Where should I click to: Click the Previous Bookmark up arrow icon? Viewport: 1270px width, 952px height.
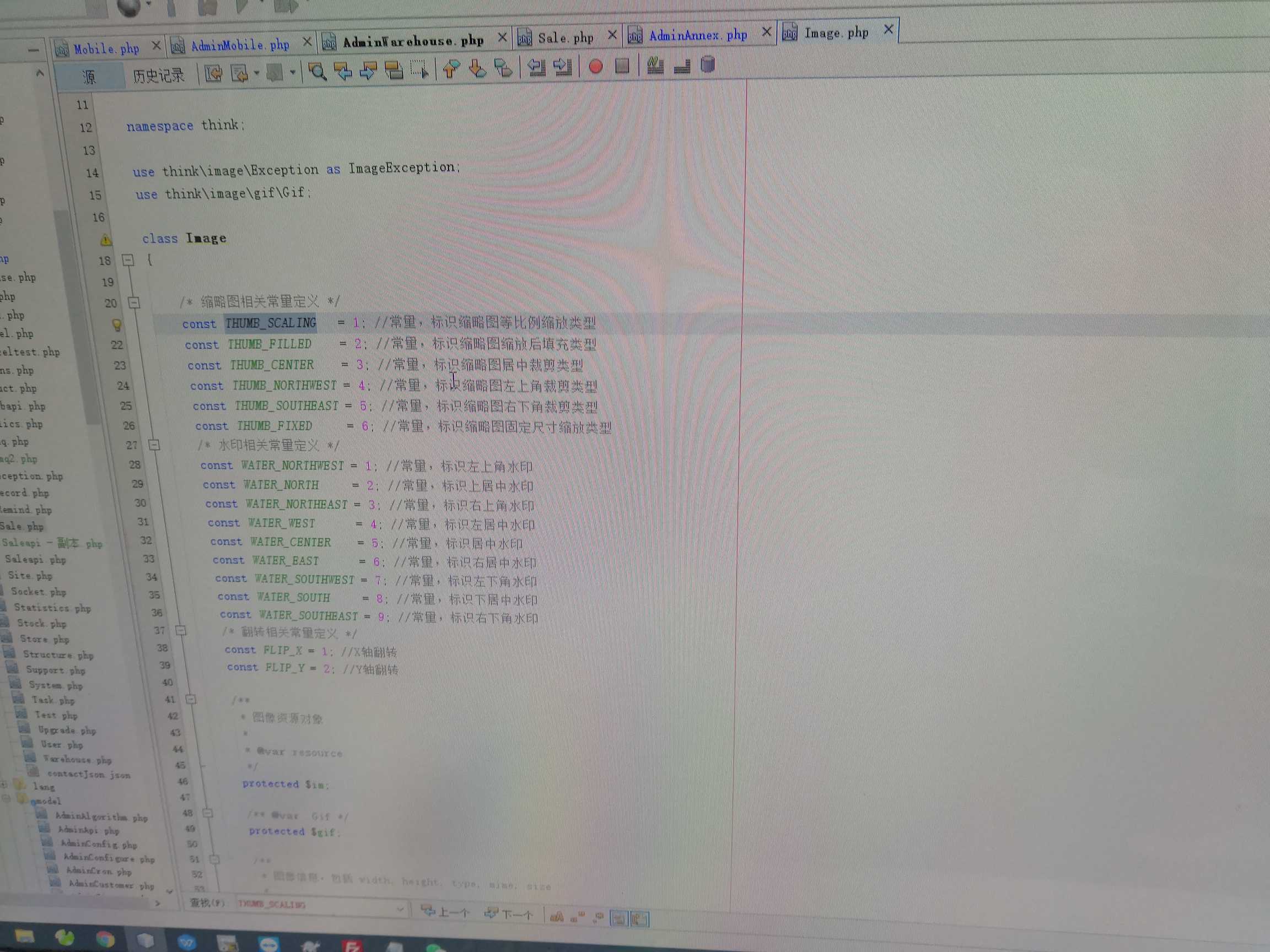click(451, 69)
